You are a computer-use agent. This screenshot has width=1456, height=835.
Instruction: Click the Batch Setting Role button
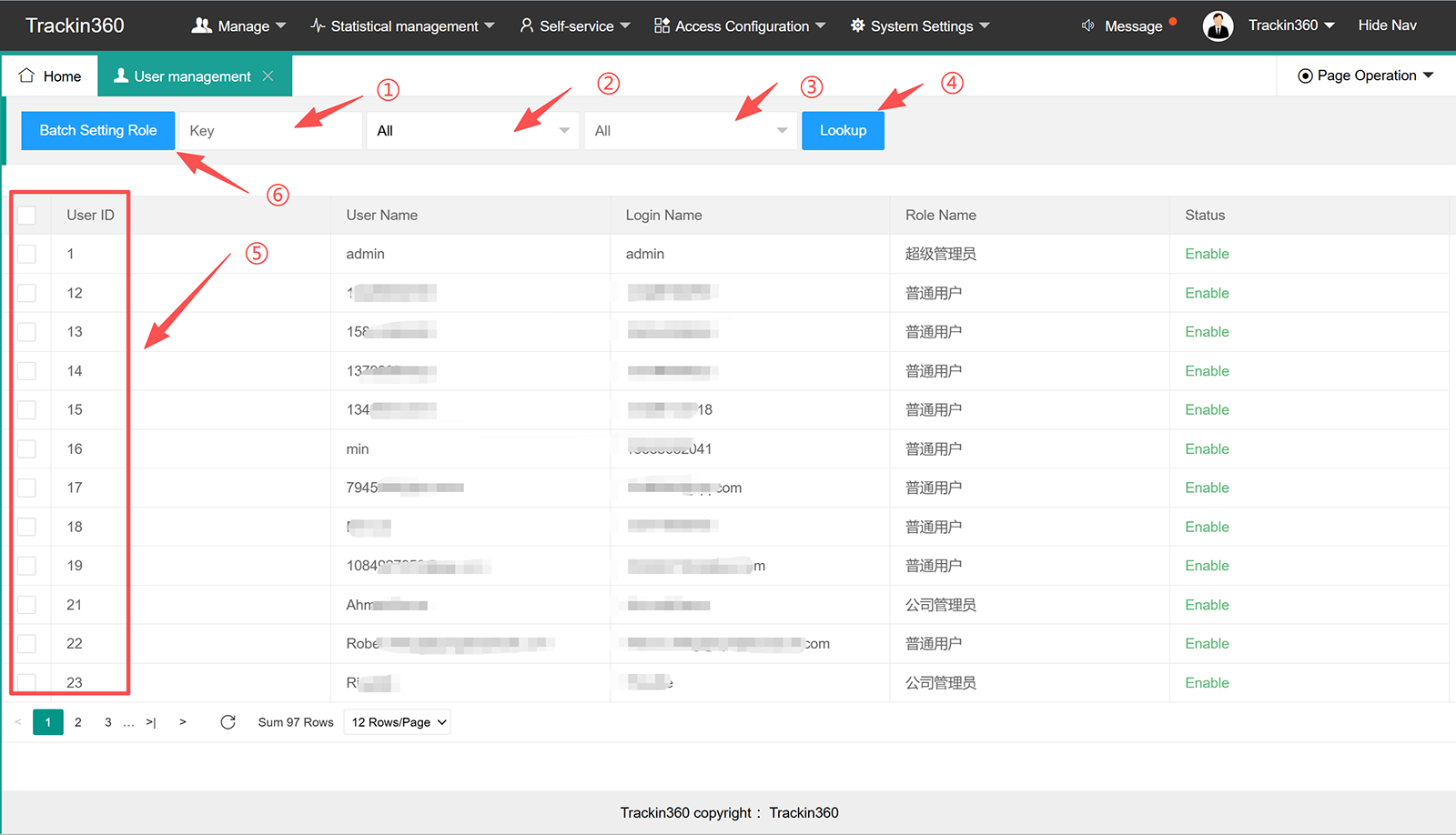coord(98,130)
